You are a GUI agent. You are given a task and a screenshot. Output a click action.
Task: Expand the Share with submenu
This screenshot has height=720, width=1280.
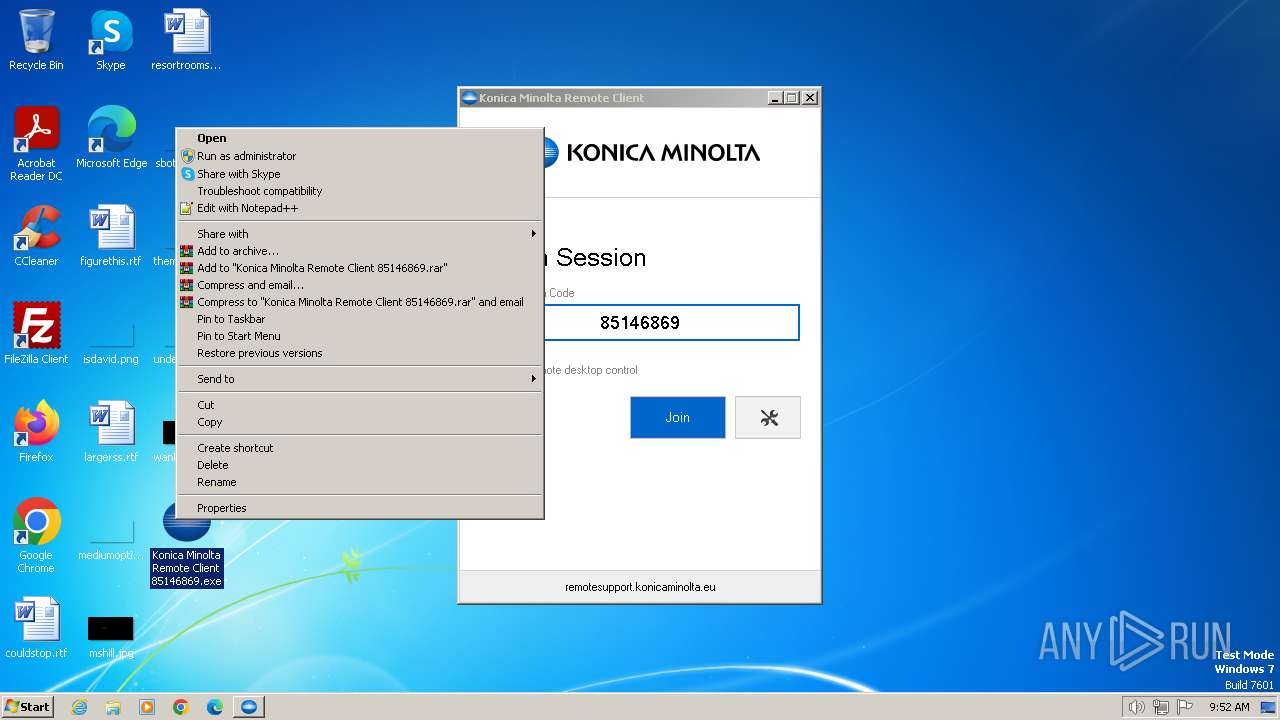point(360,234)
